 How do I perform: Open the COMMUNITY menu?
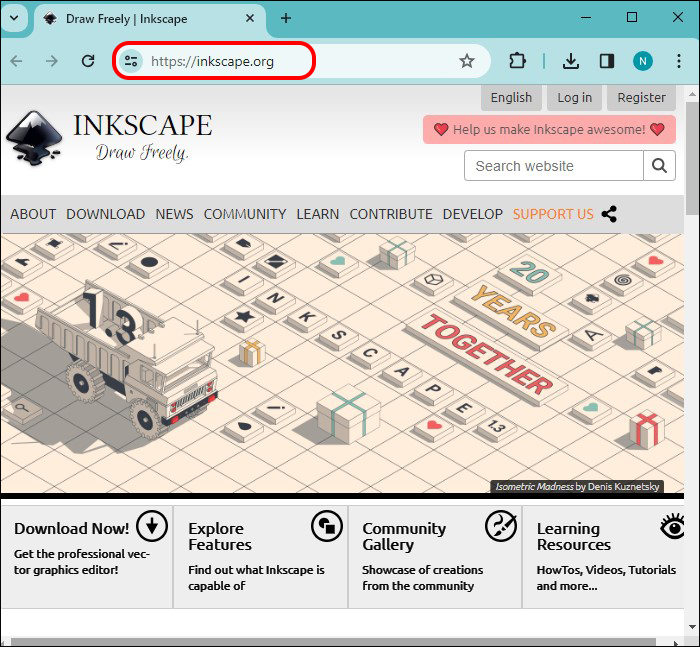(245, 214)
